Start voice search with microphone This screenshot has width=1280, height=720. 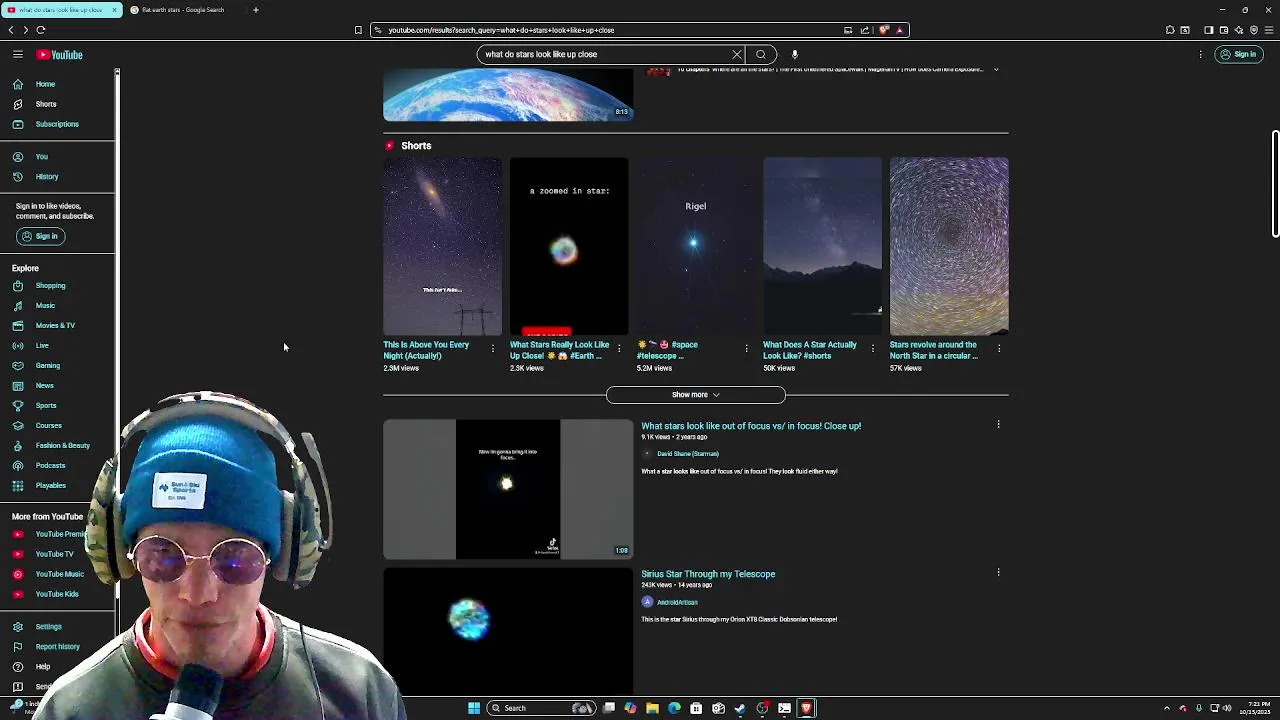coord(795,55)
